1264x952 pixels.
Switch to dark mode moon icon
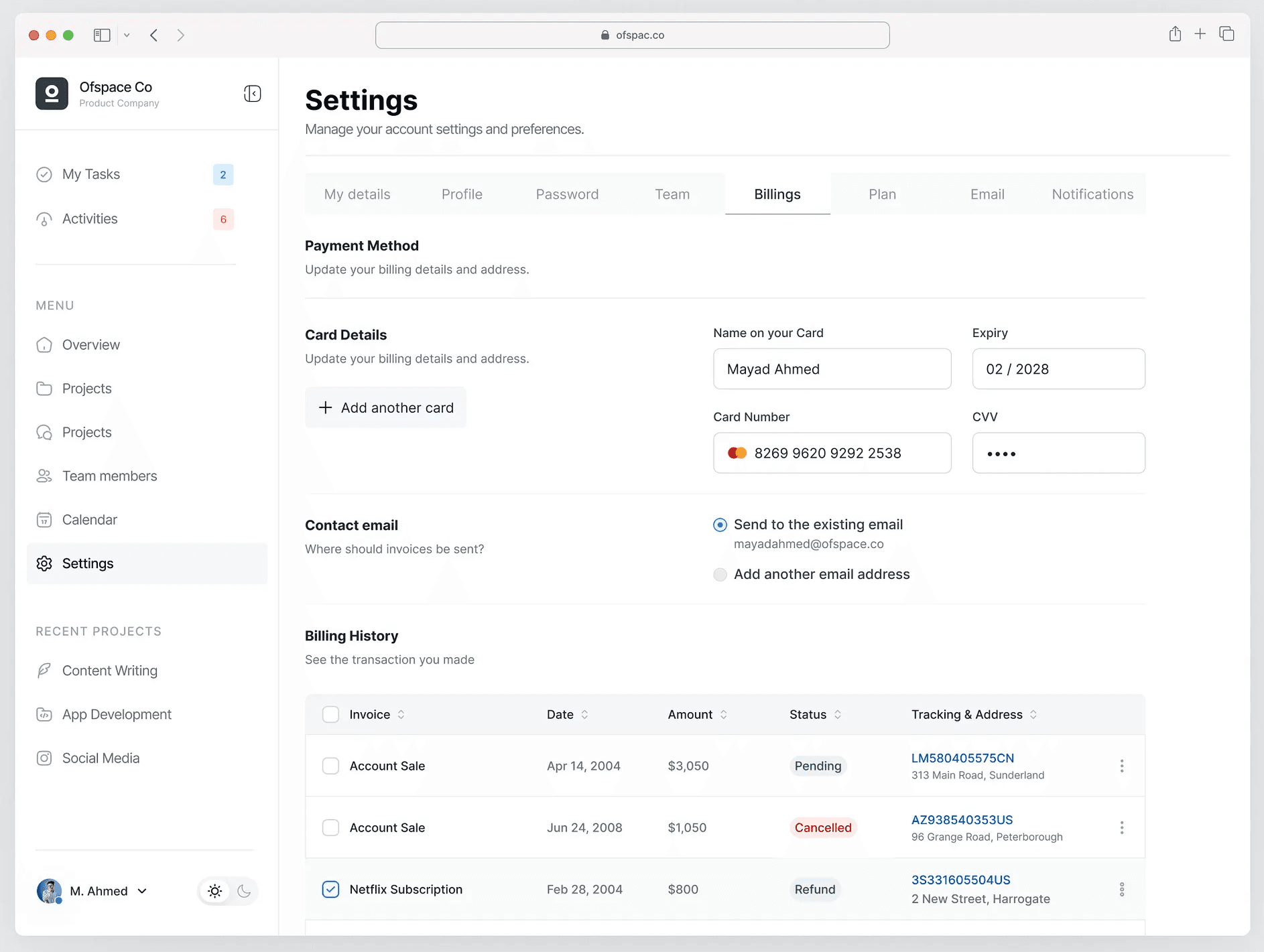[244, 891]
